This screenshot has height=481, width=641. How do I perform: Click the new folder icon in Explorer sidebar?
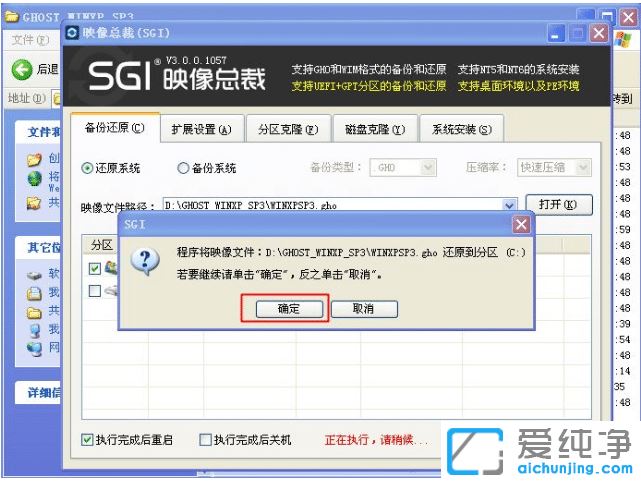[35, 159]
